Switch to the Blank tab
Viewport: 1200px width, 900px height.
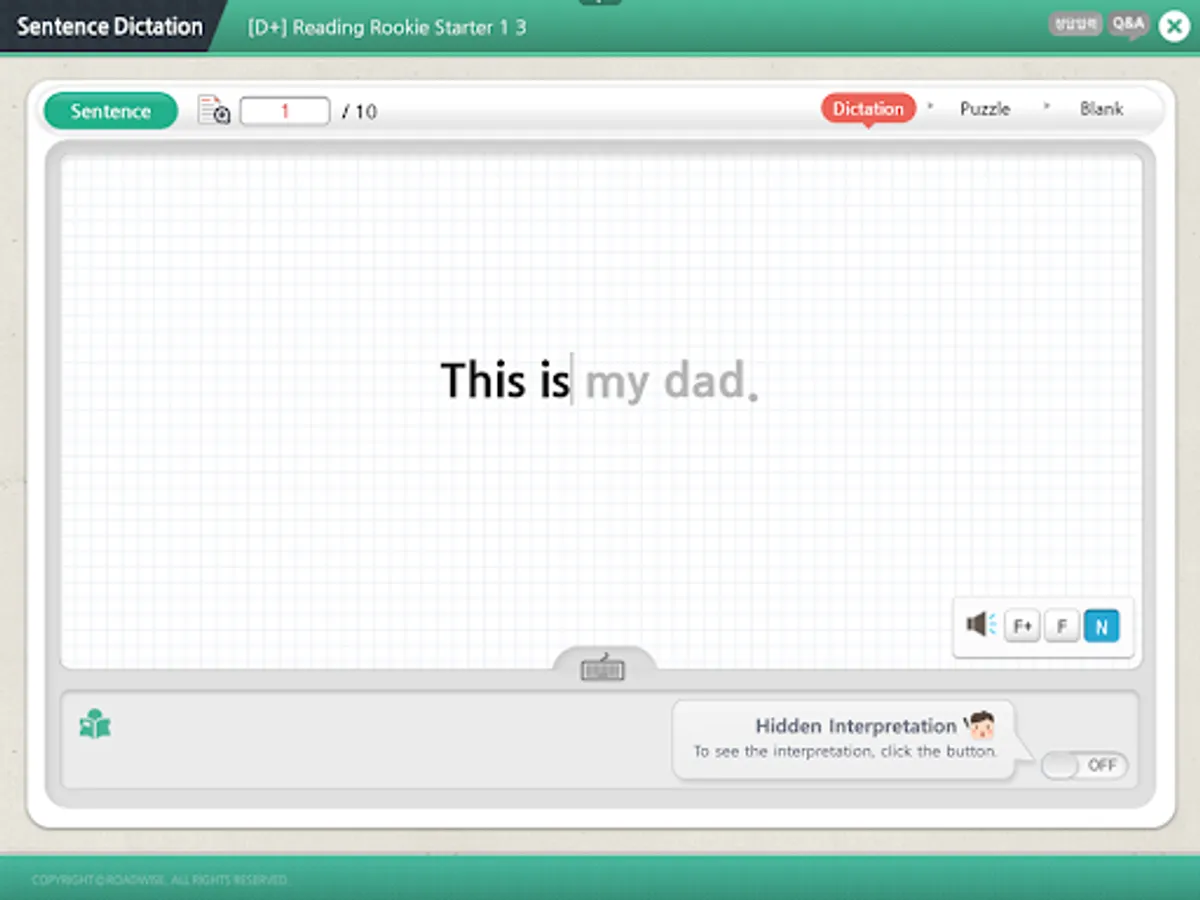pyautogui.click(x=1101, y=109)
